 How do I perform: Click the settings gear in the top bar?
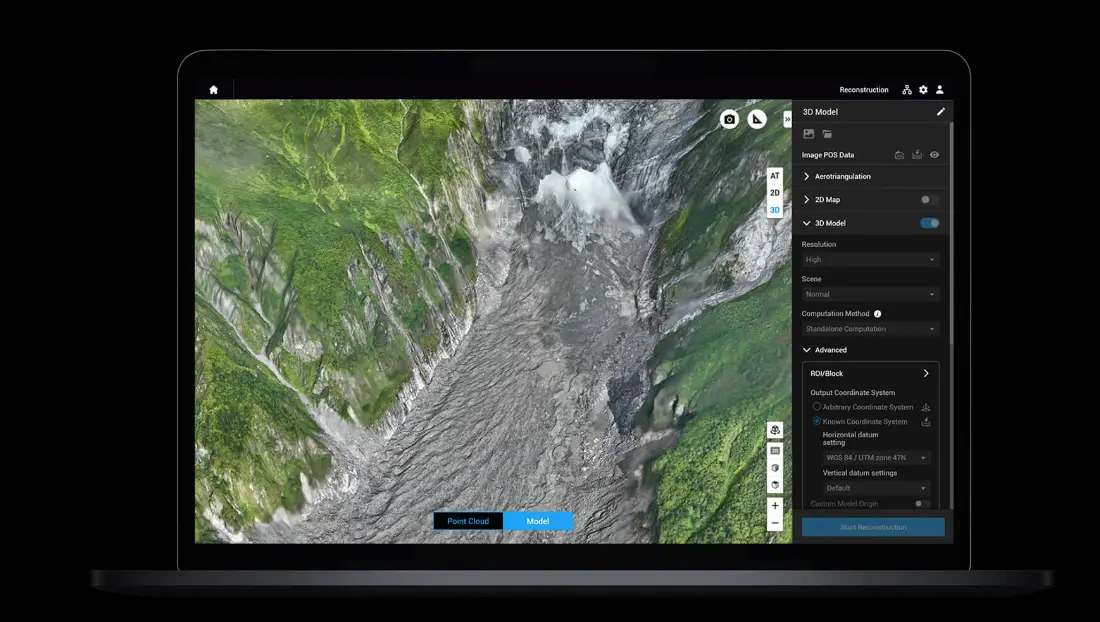point(922,89)
